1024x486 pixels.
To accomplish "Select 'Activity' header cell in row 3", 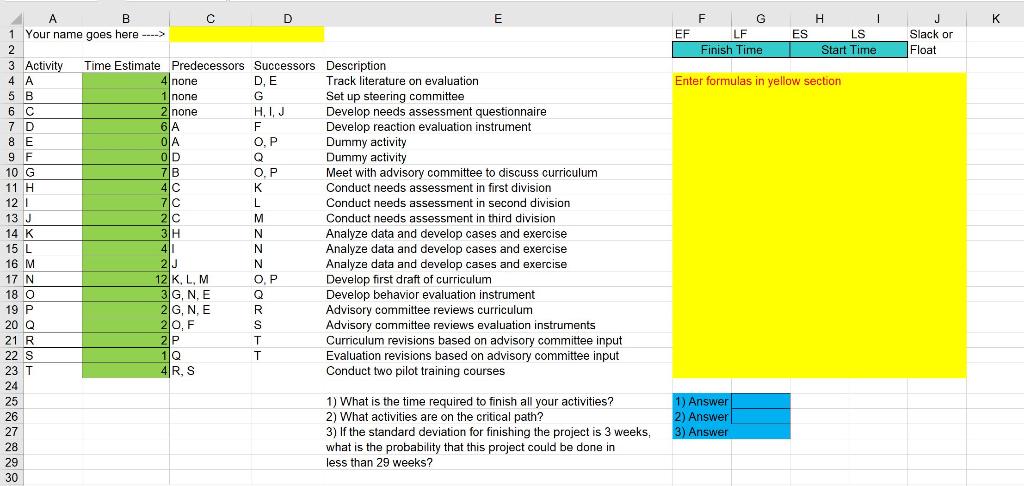I will [x=53, y=65].
